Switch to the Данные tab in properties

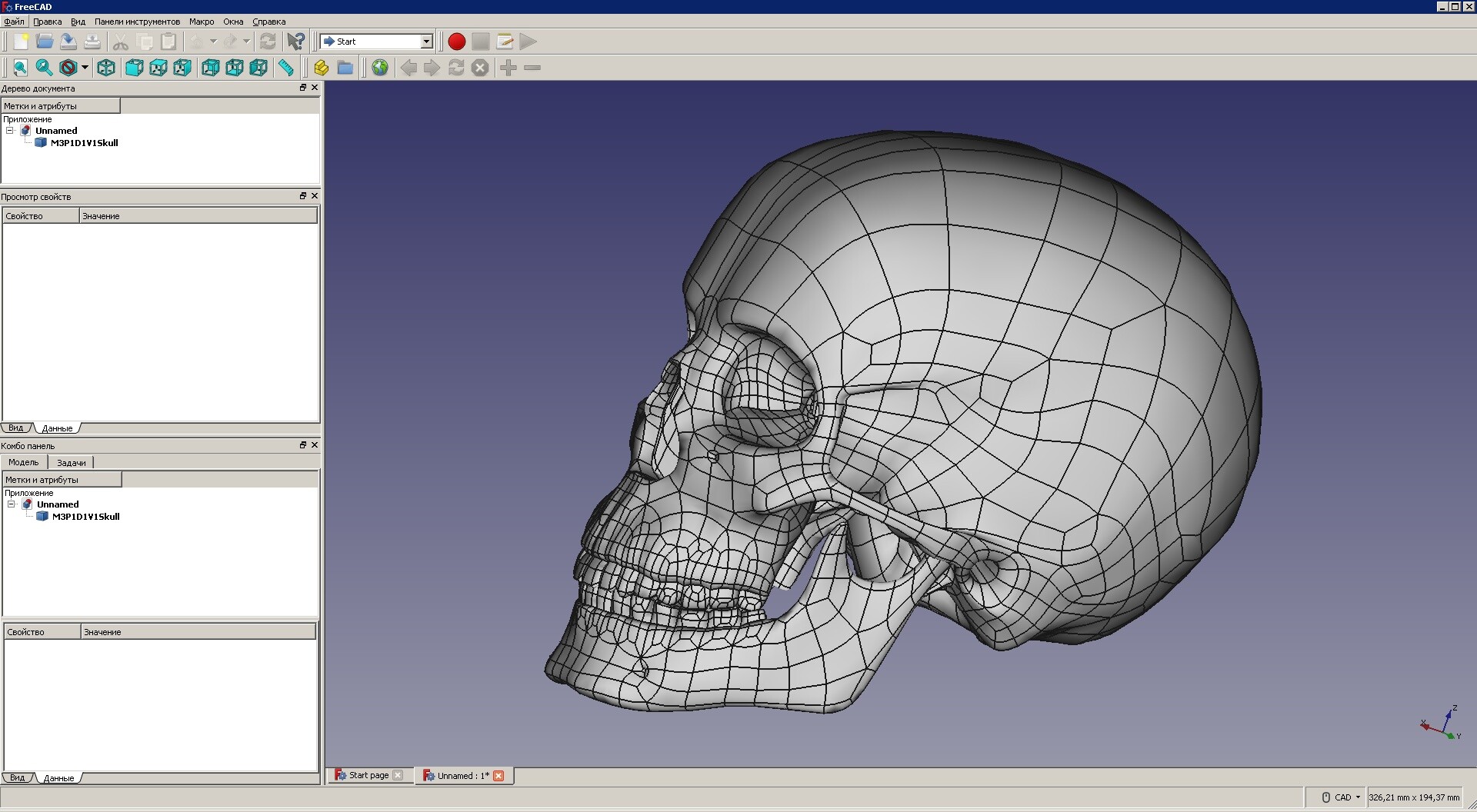pos(58,428)
